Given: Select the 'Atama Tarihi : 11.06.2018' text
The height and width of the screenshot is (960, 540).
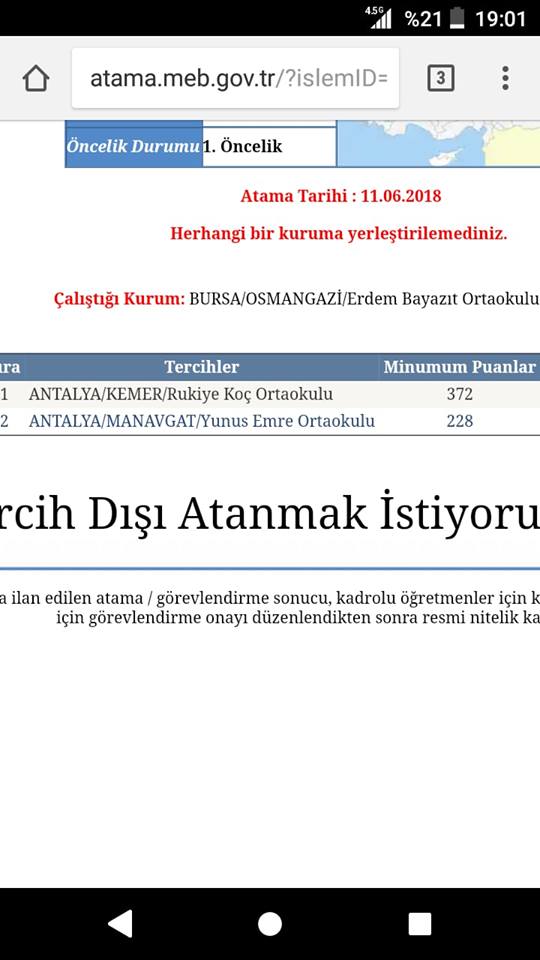Looking at the screenshot, I should [340, 197].
